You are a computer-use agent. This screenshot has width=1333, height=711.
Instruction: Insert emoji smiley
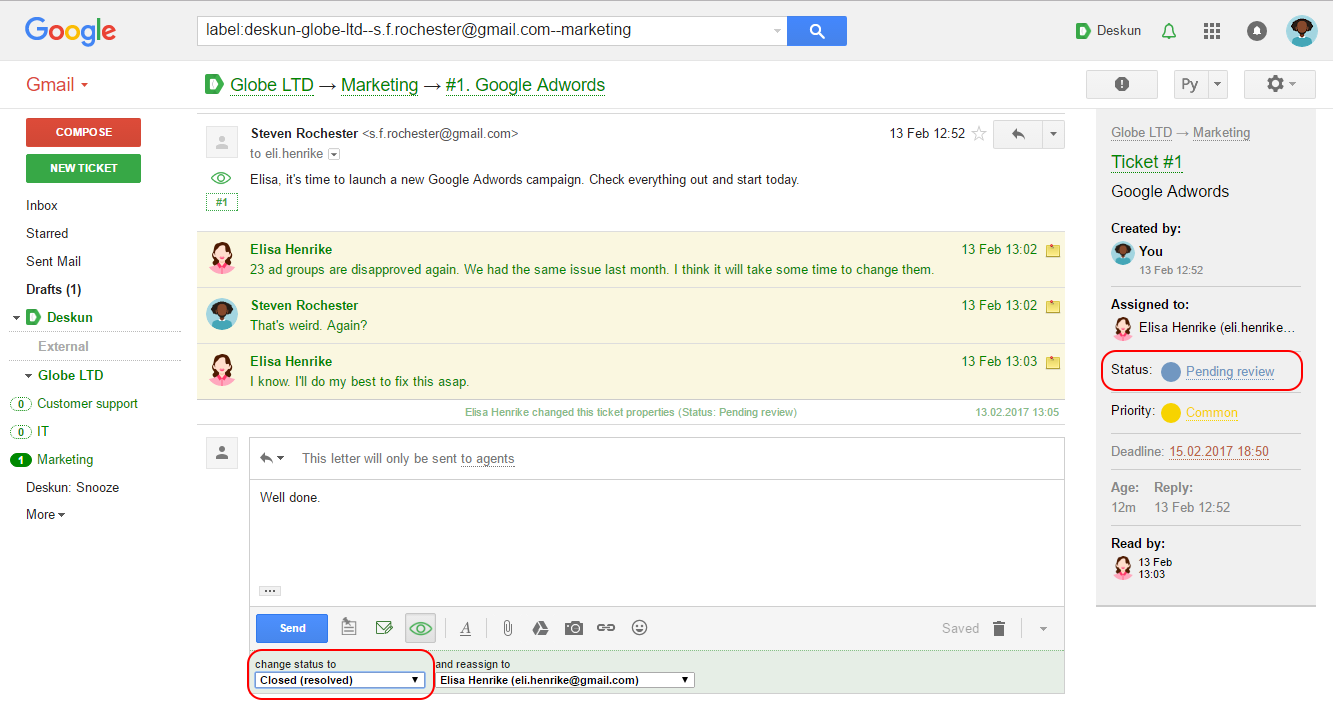tap(640, 628)
